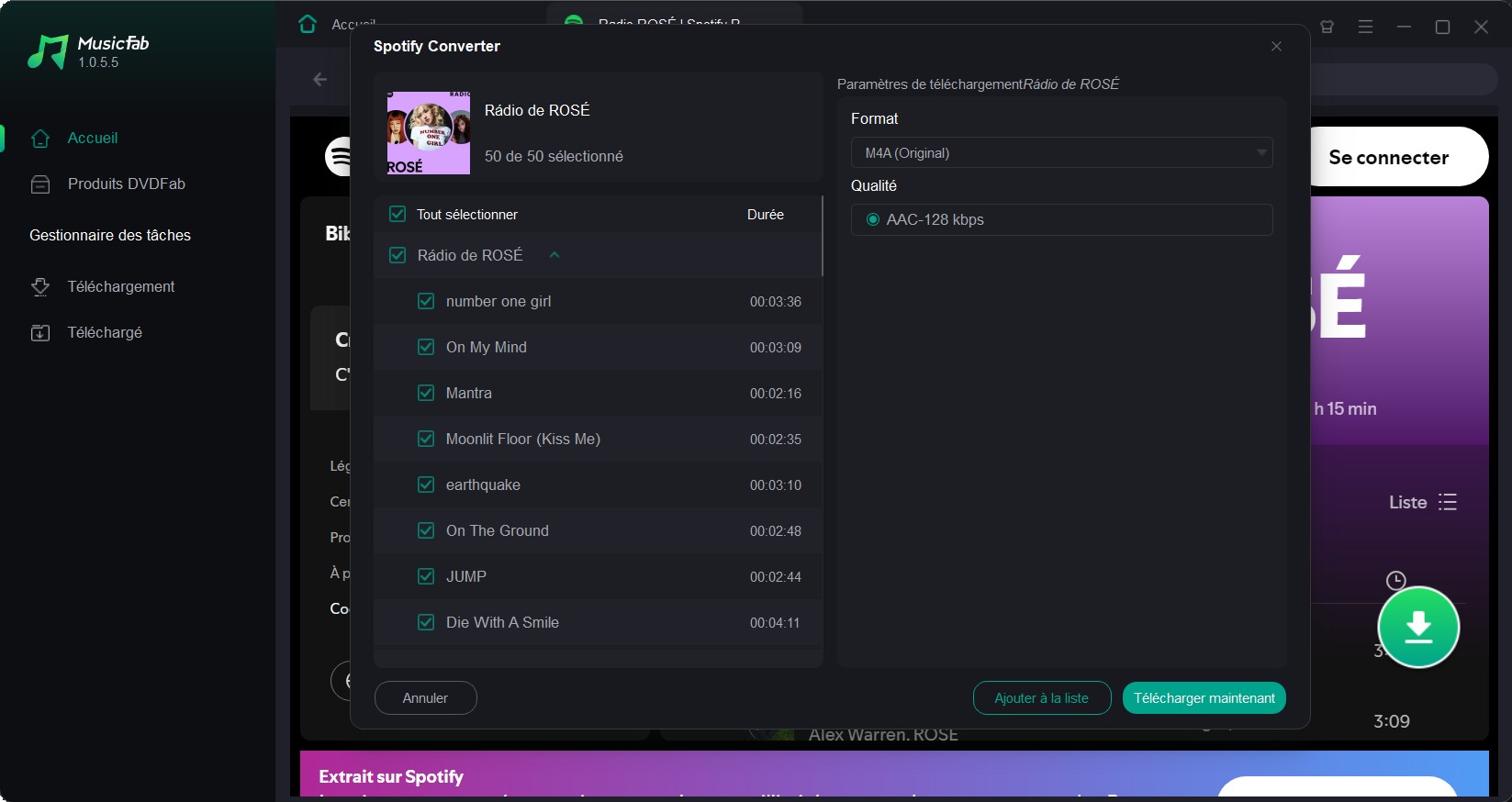Click the Annuler button
The width and height of the screenshot is (1512, 802).
[426, 697]
